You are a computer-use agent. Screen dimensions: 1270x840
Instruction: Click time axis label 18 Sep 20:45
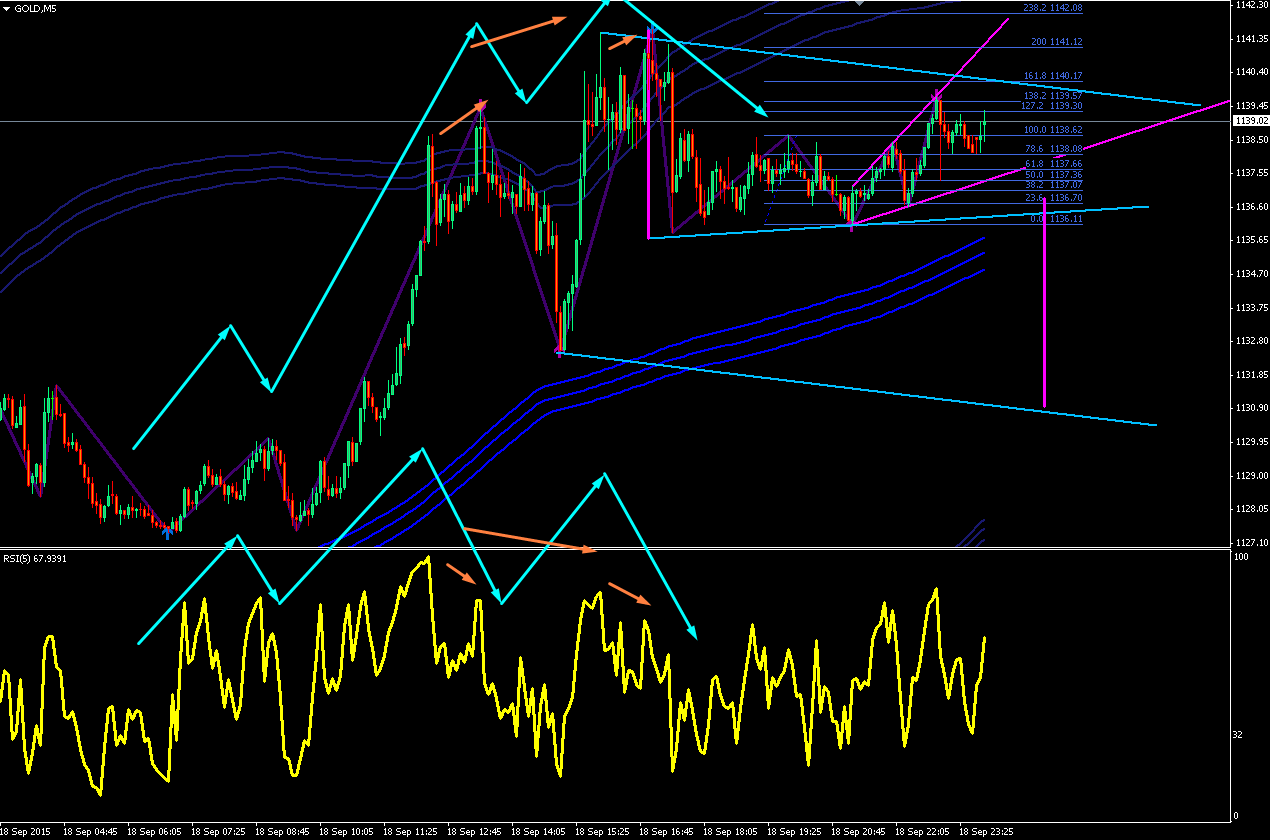point(859,831)
